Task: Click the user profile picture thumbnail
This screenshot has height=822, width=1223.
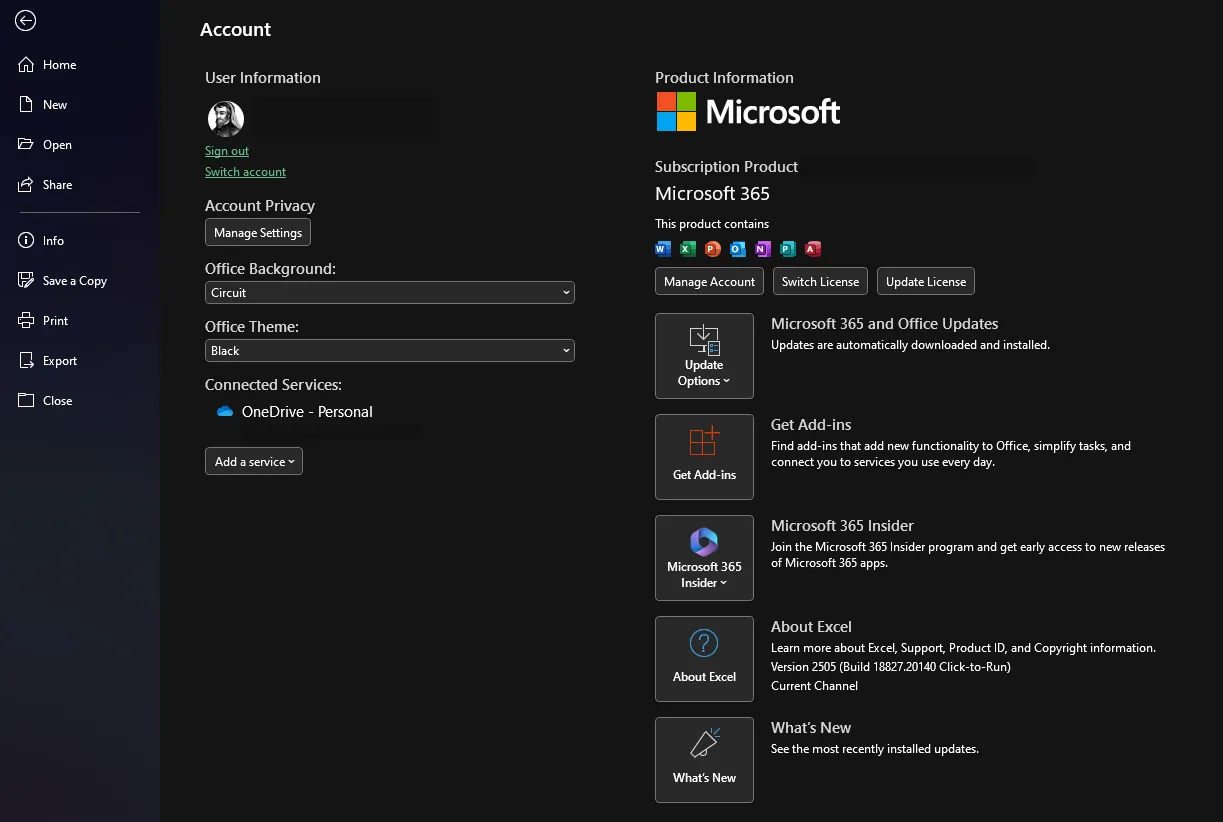Action: pyautogui.click(x=226, y=118)
